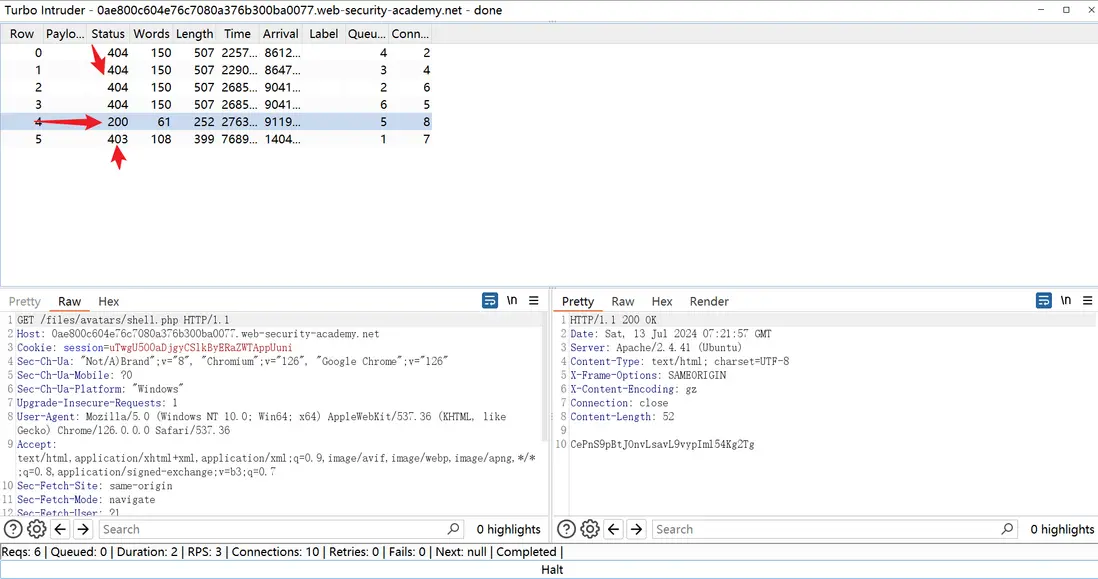
Task: Toggle non-printable characters (\n) in request panel
Action: pos(512,301)
